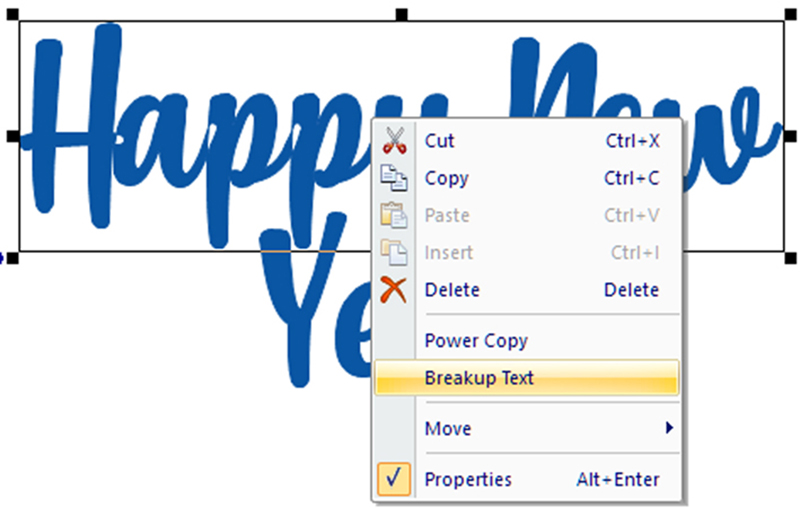Select Breakup Text in the context menu

point(479,378)
